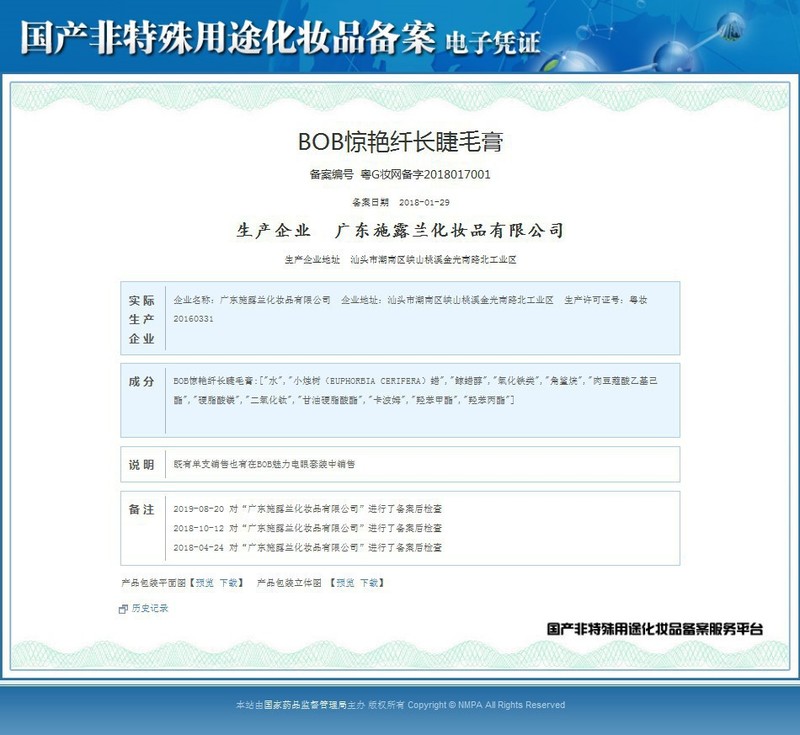Click the 生产企业地址 address line

point(401,260)
